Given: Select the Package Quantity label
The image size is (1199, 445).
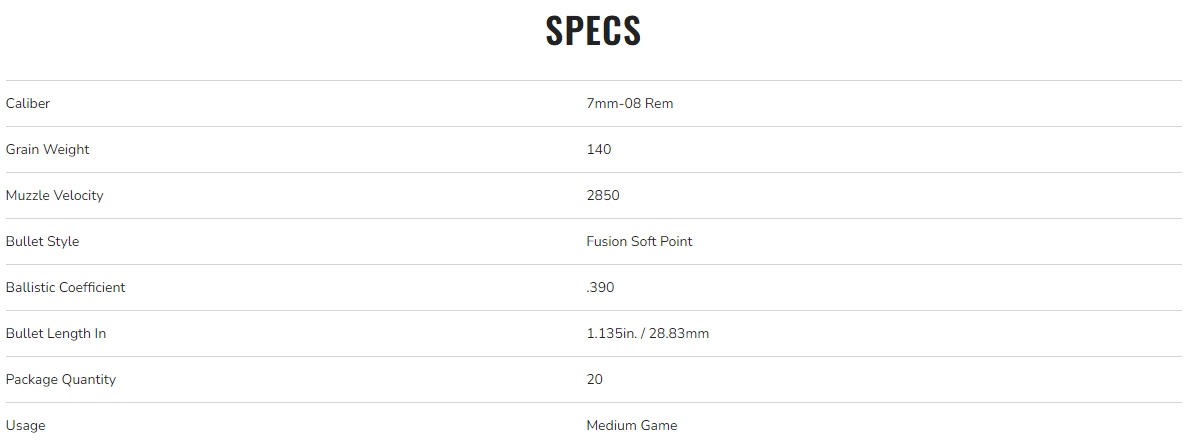Looking at the screenshot, I should pyautogui.click(x=61, y=379).
